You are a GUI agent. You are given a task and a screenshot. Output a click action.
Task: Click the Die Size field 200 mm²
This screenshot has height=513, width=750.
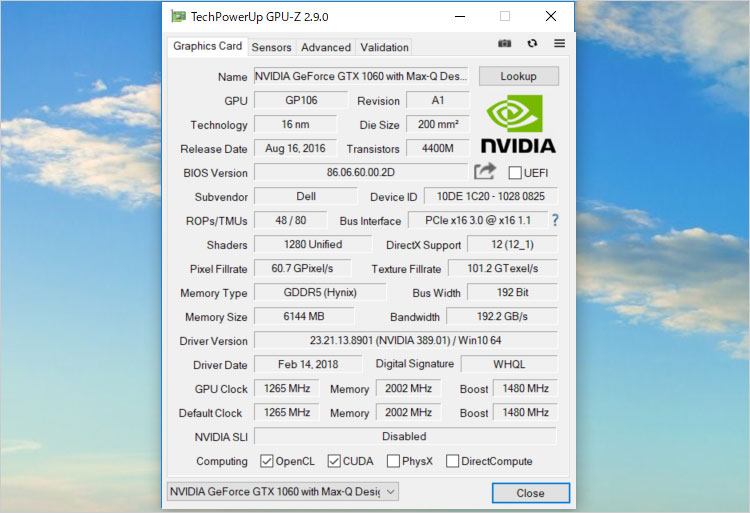pos(438,124)
